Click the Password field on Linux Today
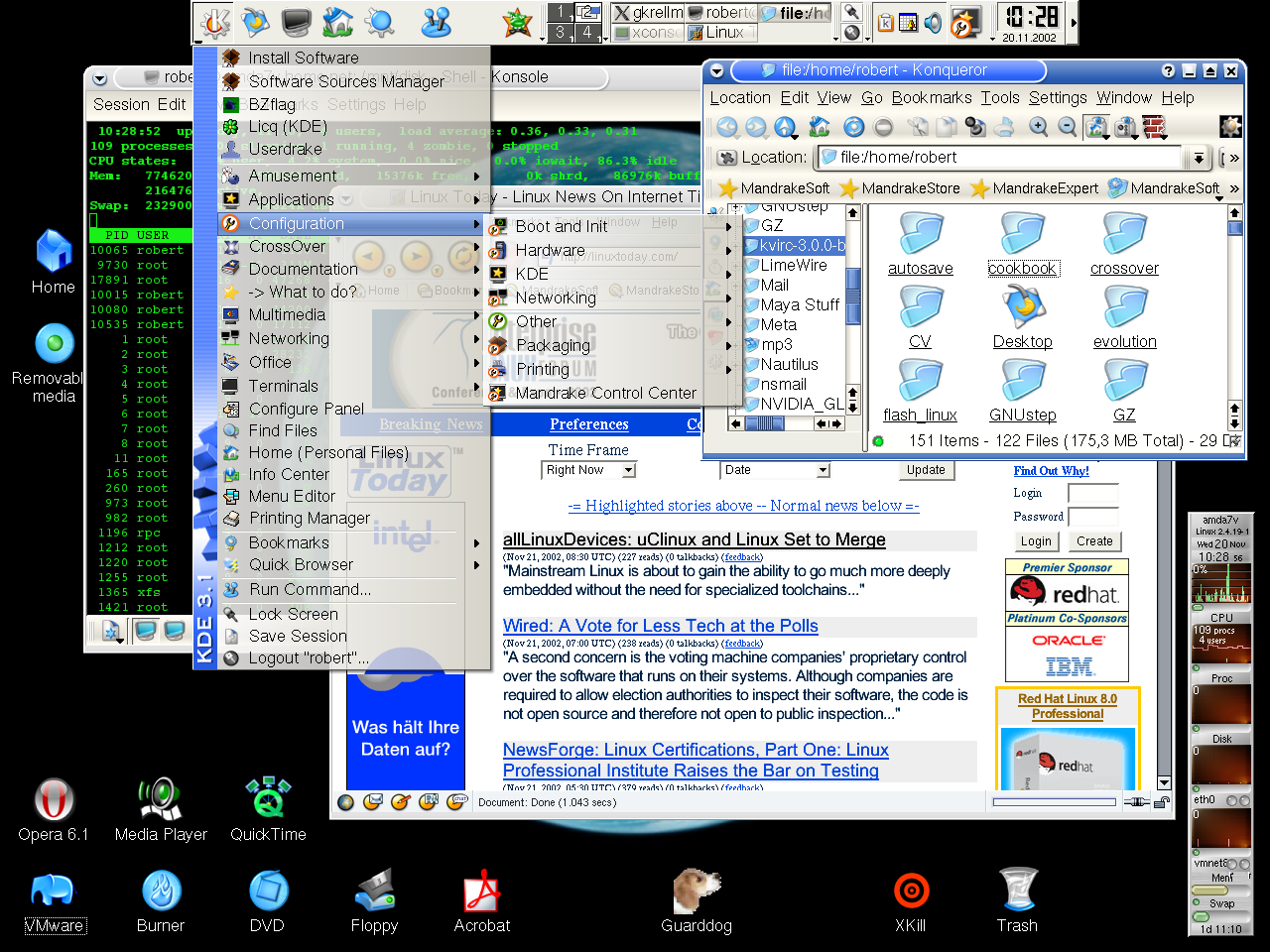Image resolution: width=1270 pixels, height=952 pixels. (1093, 516)
